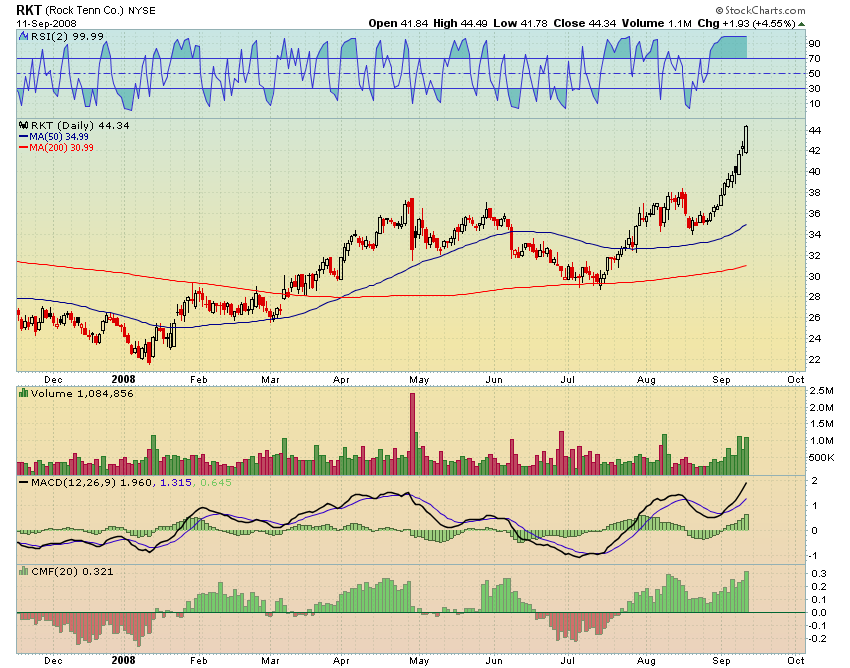Click the MACD(12,26,9) 1.960 label
The height and width of the screenshot is (668, 850).
click(x=92, y=482)
